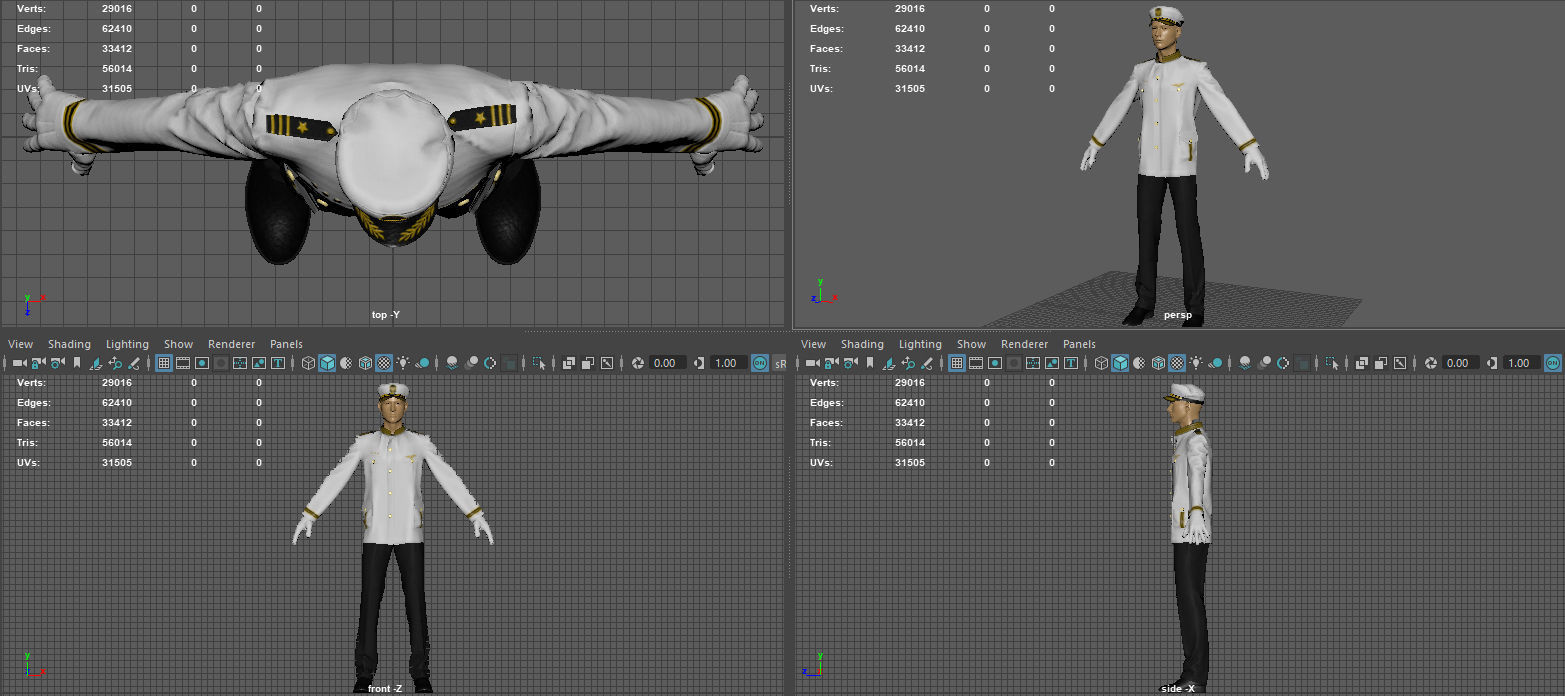
Task: Click X-Ray Active Components in front view panel
Action: 587,363
